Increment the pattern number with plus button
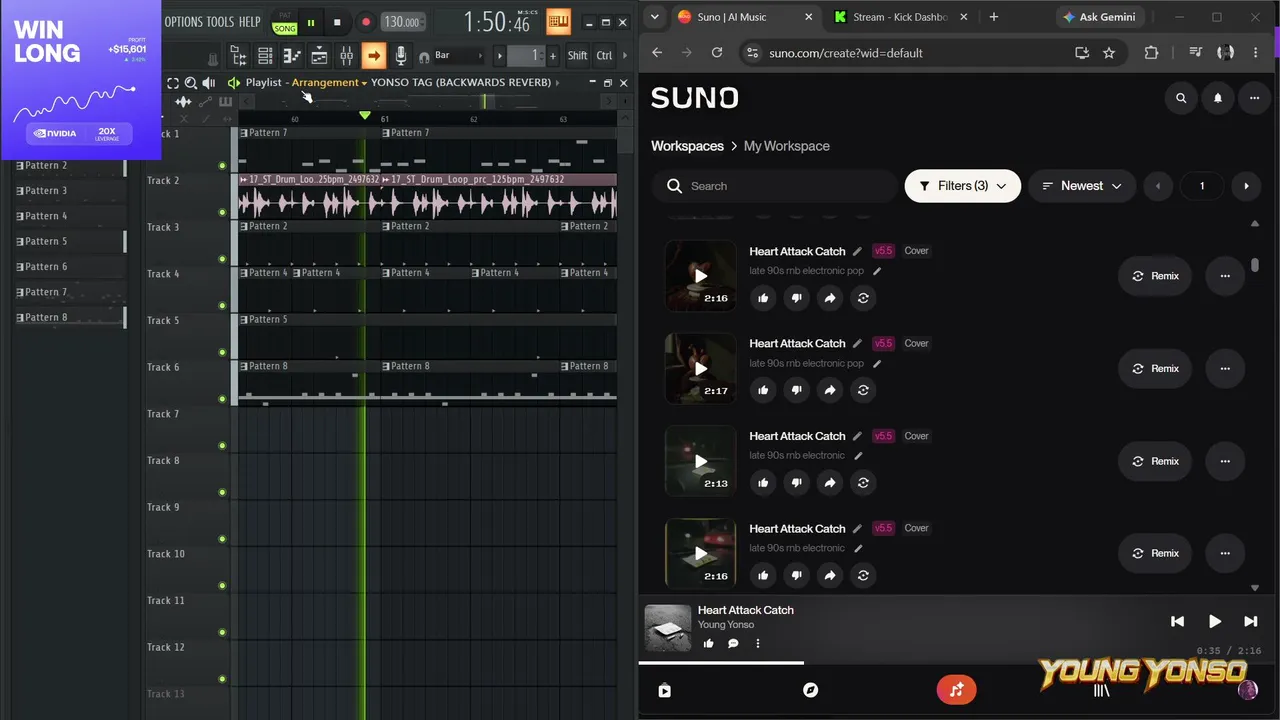The image size is (1280, 720). tap(552, 56)
